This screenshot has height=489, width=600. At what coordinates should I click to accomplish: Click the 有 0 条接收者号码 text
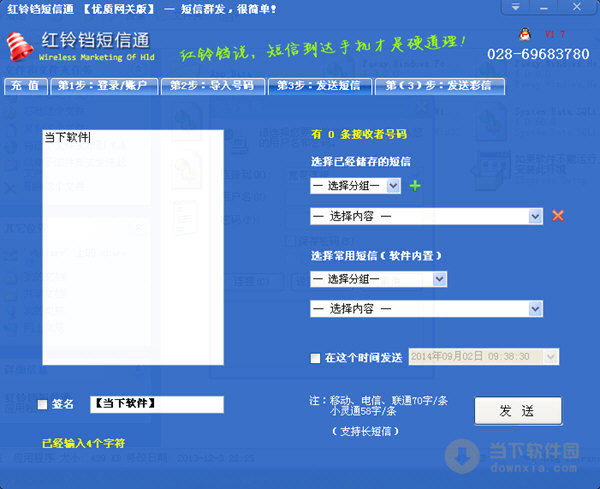(x=359, y=134)
